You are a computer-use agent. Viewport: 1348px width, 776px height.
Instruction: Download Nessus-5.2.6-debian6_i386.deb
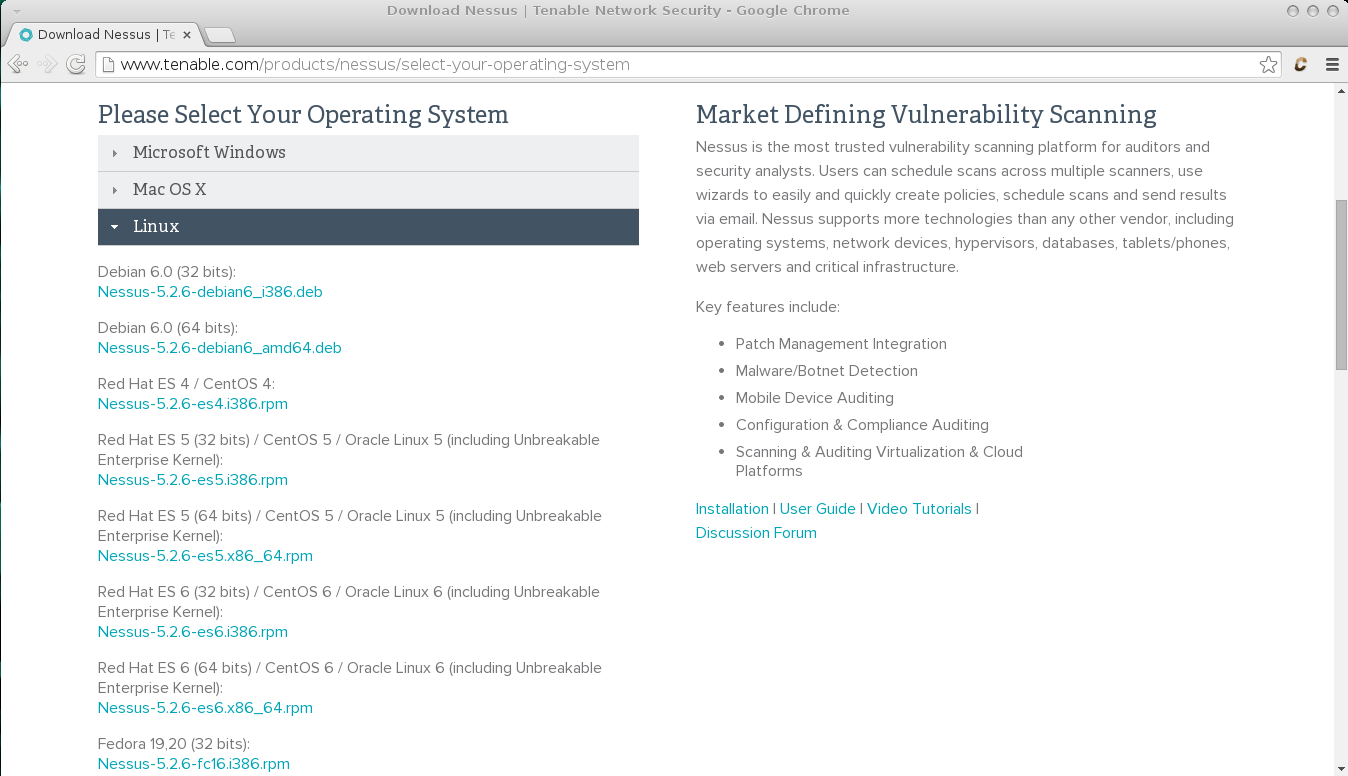pyautogui.click(x=210, y=292)
